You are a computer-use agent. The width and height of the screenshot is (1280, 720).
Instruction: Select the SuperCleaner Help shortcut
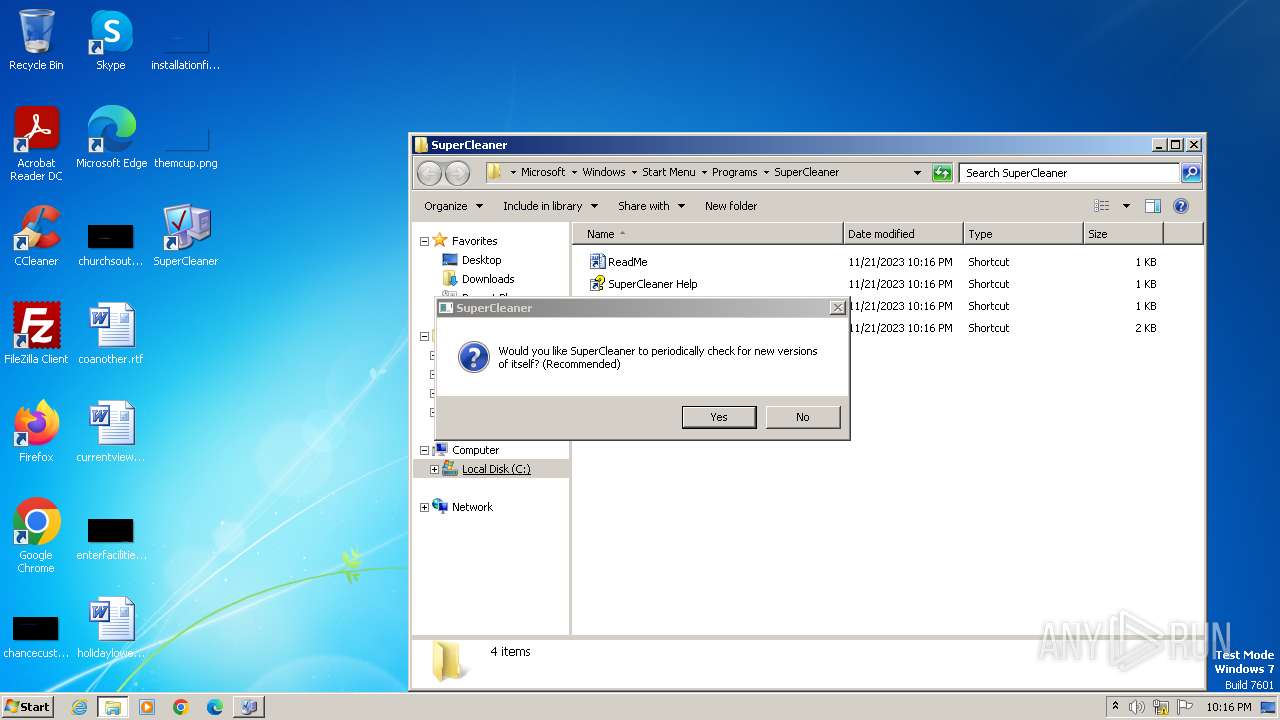tap(643, 284)
